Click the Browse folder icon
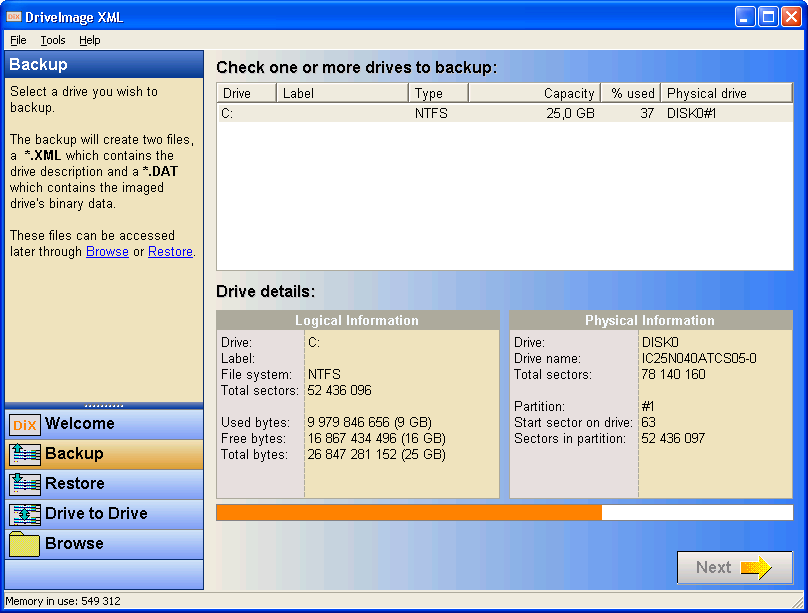This screenshot has height=613, width=808. 24,544
